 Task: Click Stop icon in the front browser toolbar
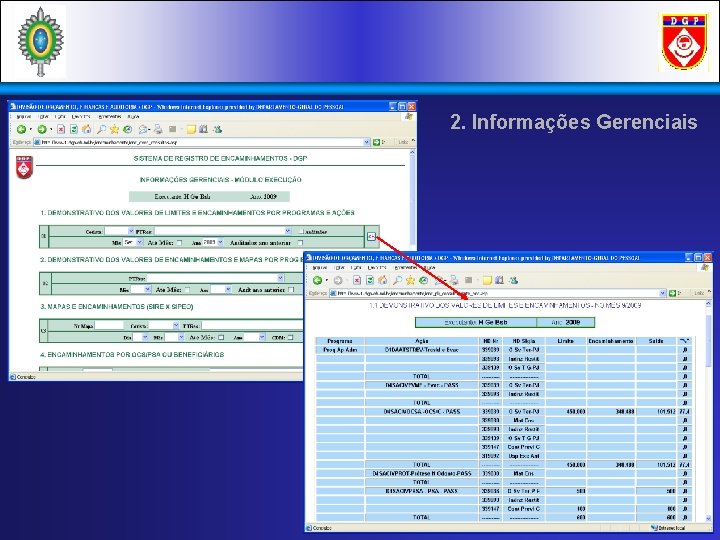(x=357, y=280)
